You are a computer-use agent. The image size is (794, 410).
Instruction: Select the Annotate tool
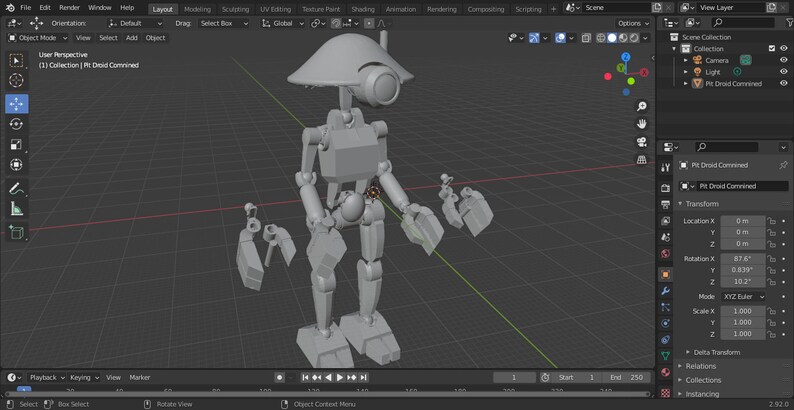point(17,188)
